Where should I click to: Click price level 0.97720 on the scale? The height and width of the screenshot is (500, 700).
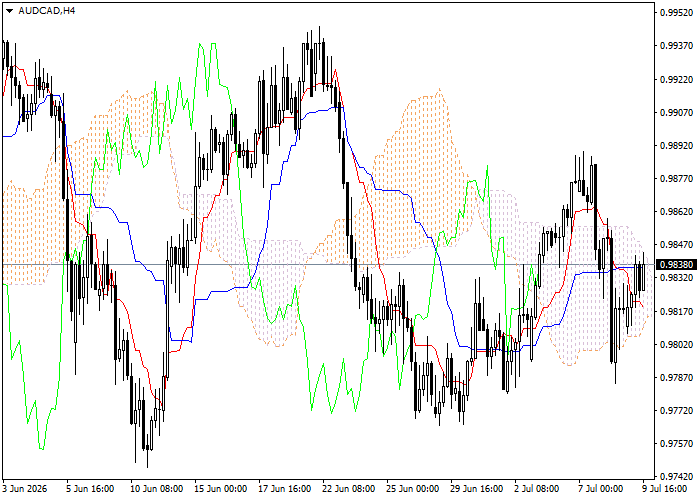coord(676,411)
